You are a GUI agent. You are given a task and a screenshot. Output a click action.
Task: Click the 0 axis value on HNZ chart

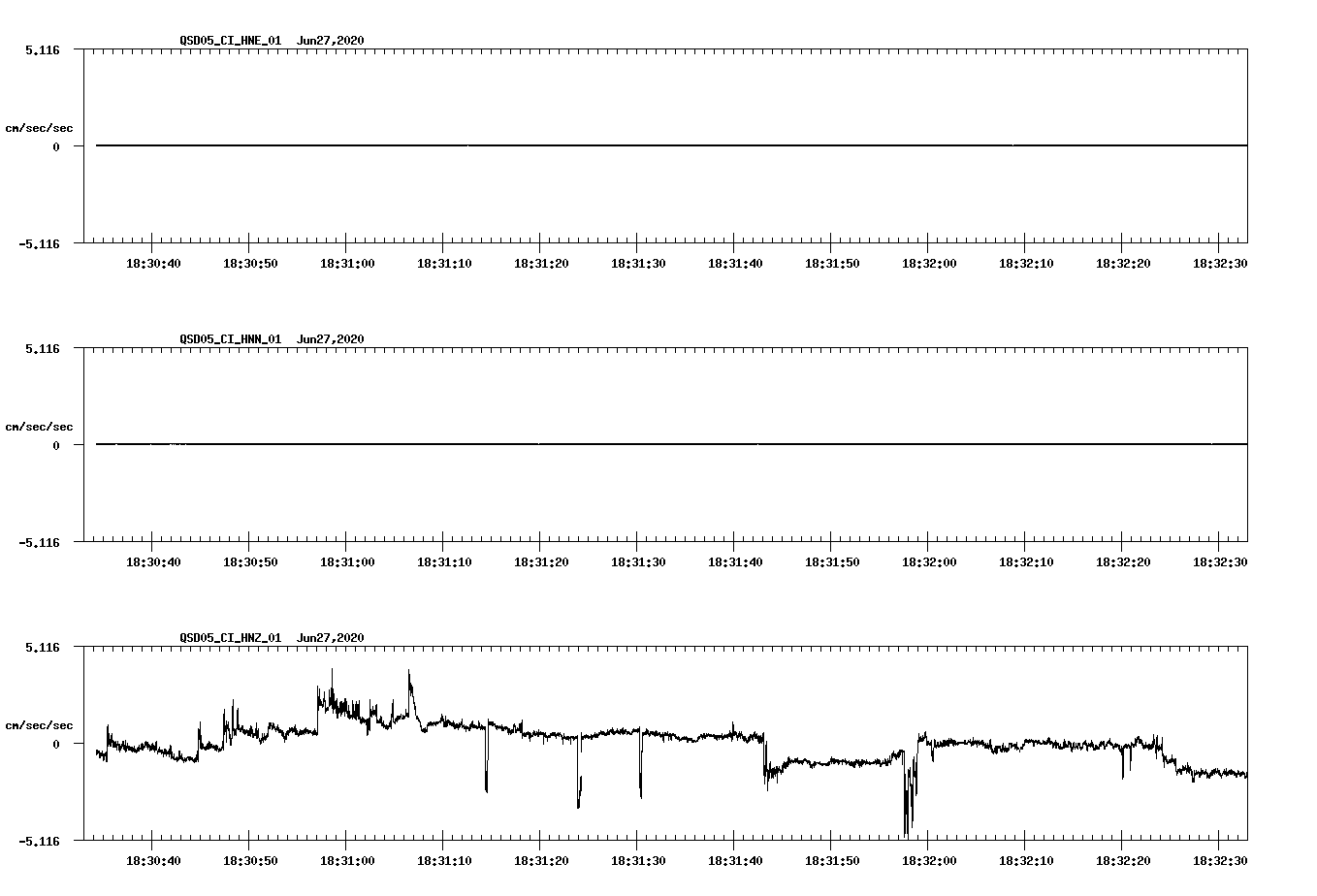(x=56, y=744)
